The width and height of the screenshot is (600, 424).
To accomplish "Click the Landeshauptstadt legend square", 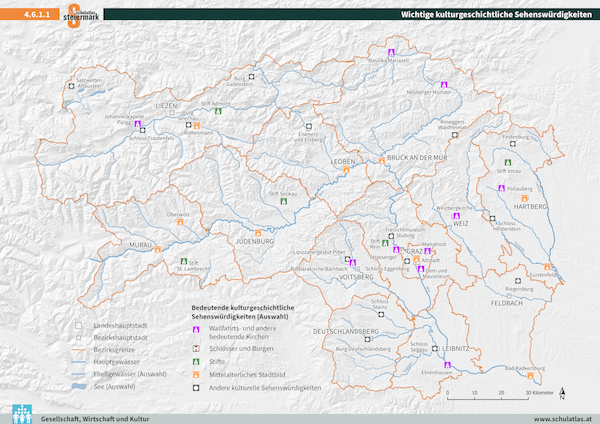I will [78, 326].
